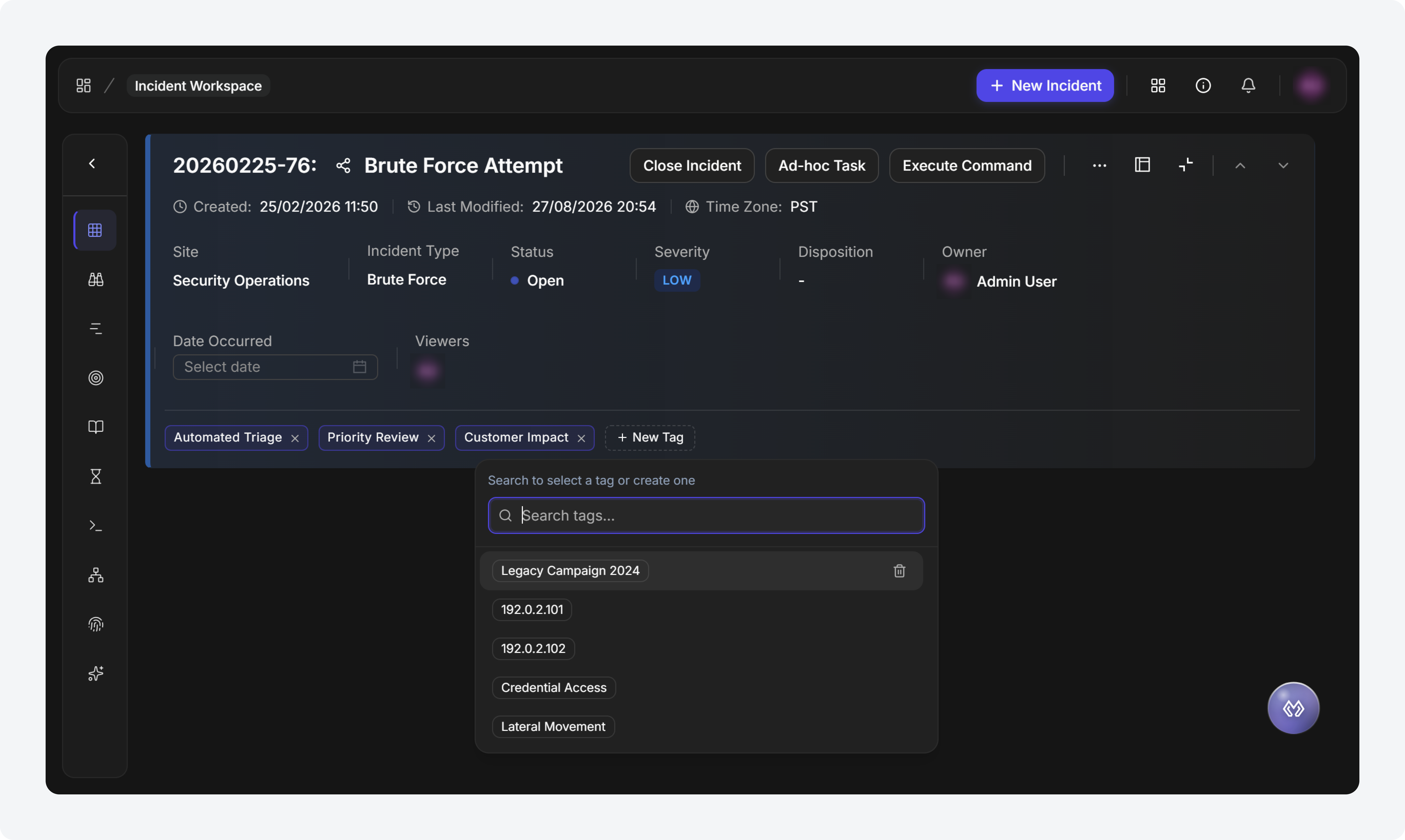Click the Brute Force incident type value
1405x840 pixels.
click(406, 280)
